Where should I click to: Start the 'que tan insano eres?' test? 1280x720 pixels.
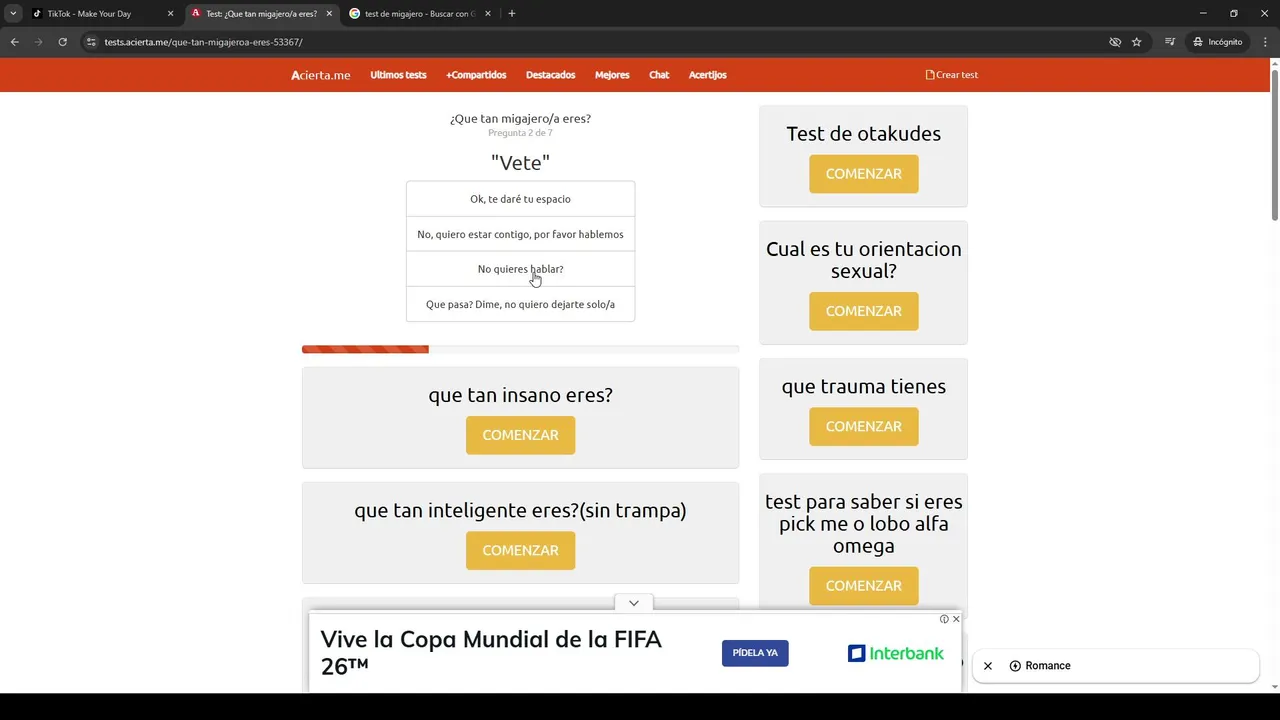pyautogui.click(x=520, y=435)
